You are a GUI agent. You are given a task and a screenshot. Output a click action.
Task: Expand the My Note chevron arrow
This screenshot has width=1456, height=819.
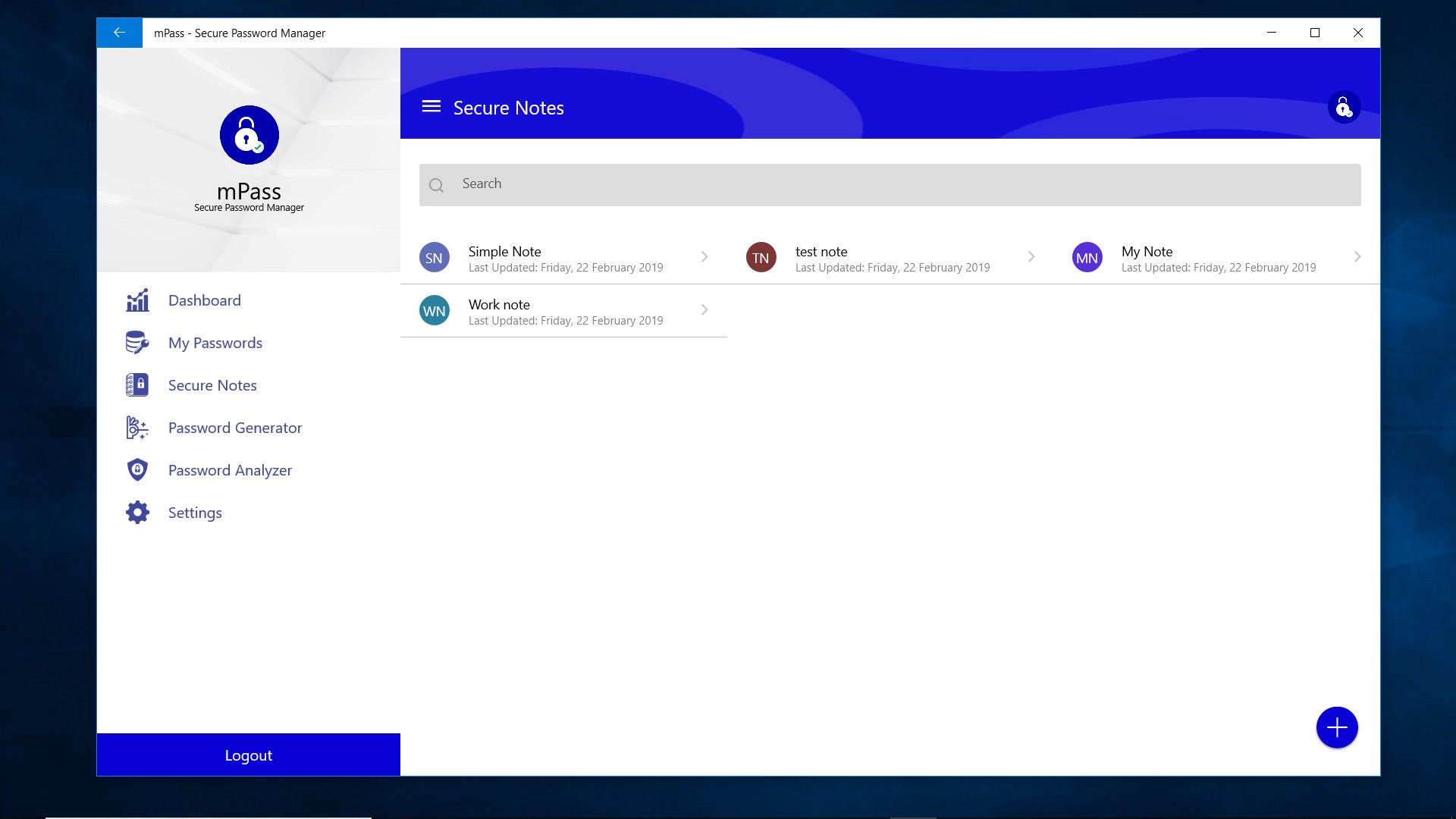click(x=1357, y=257)
